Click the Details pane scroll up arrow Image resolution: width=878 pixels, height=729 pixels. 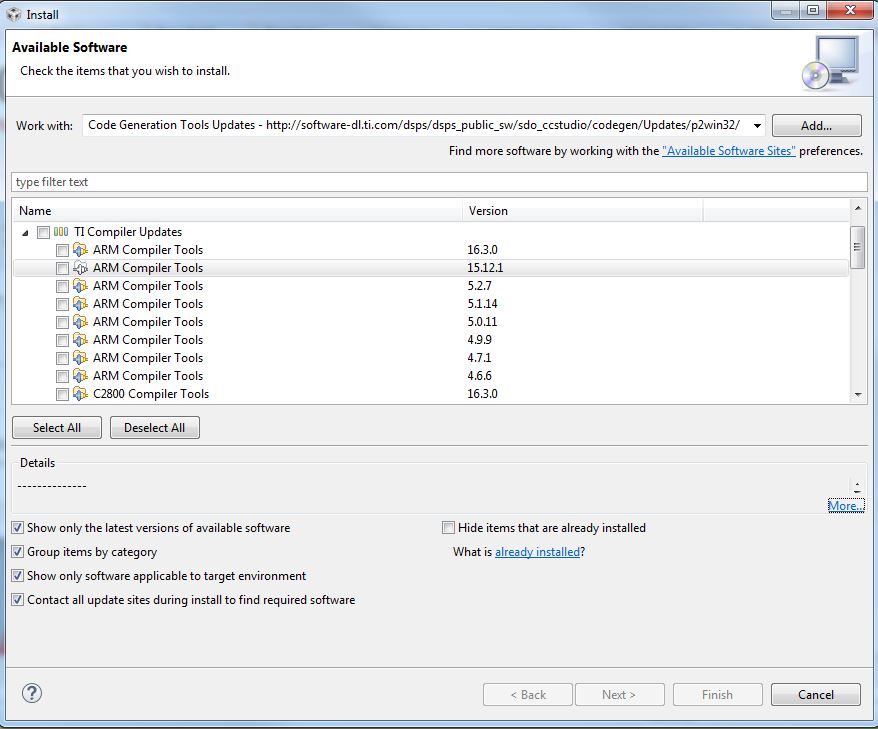857,483
